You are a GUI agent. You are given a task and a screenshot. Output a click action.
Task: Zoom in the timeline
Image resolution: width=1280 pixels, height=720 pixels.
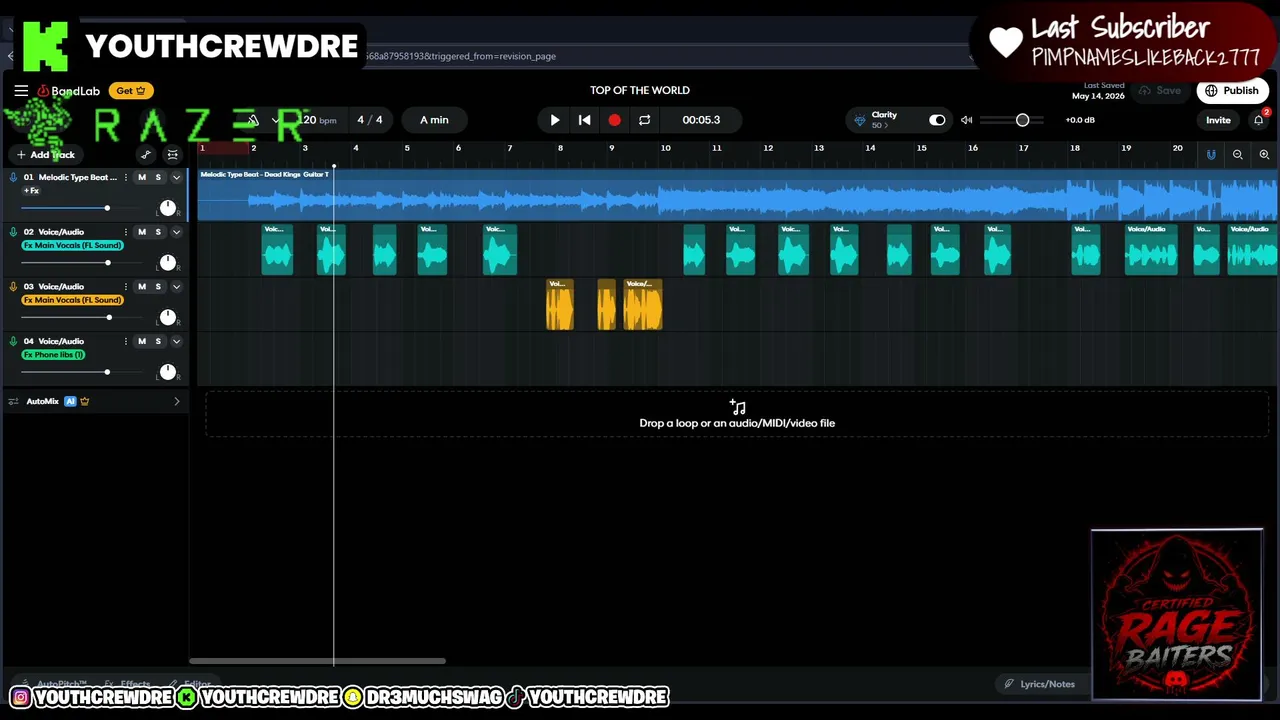click(1264, 155)
